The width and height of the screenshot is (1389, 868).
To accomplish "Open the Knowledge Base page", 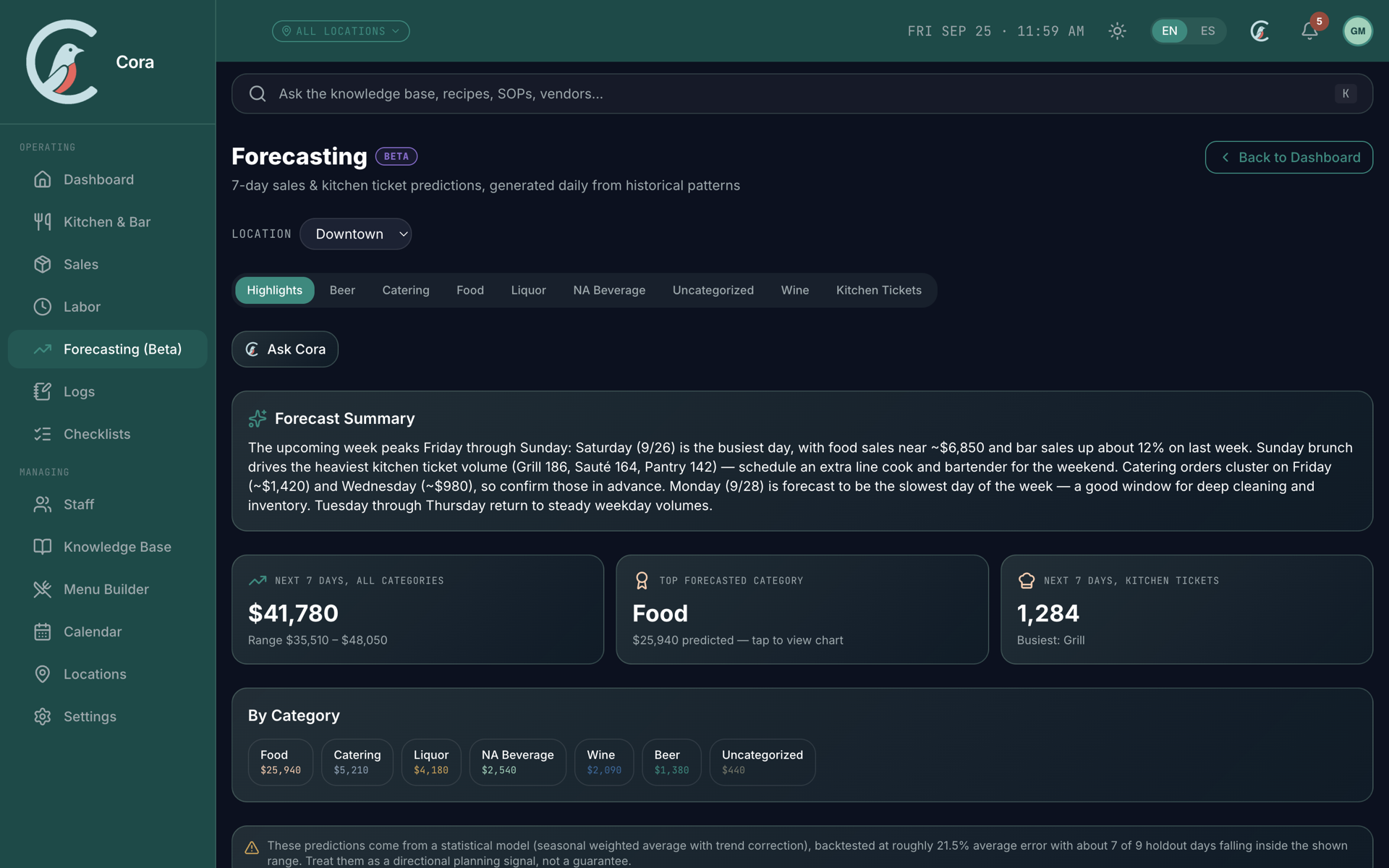I will coord(108,547).
